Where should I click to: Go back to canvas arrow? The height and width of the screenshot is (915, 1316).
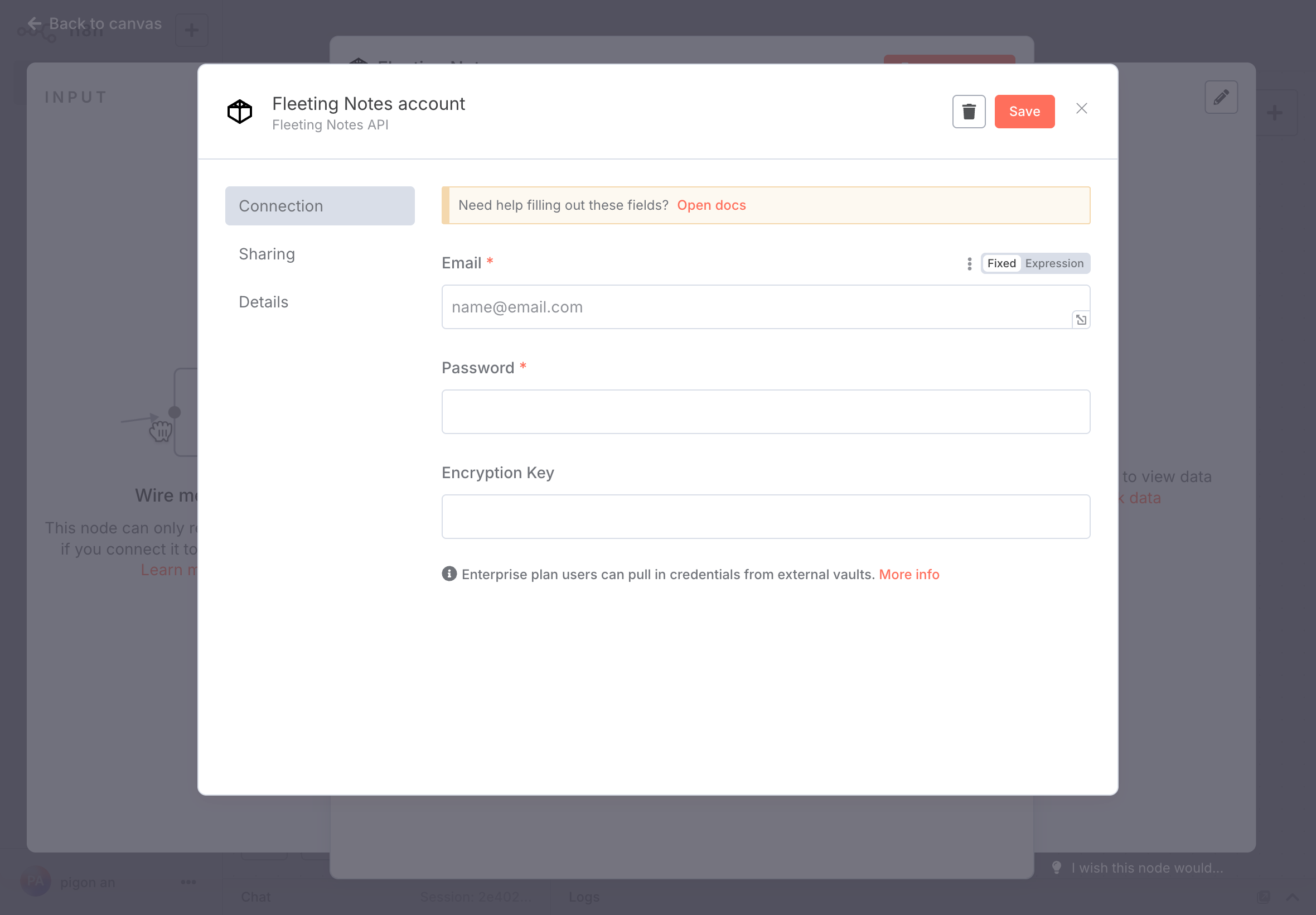[35, 23]
